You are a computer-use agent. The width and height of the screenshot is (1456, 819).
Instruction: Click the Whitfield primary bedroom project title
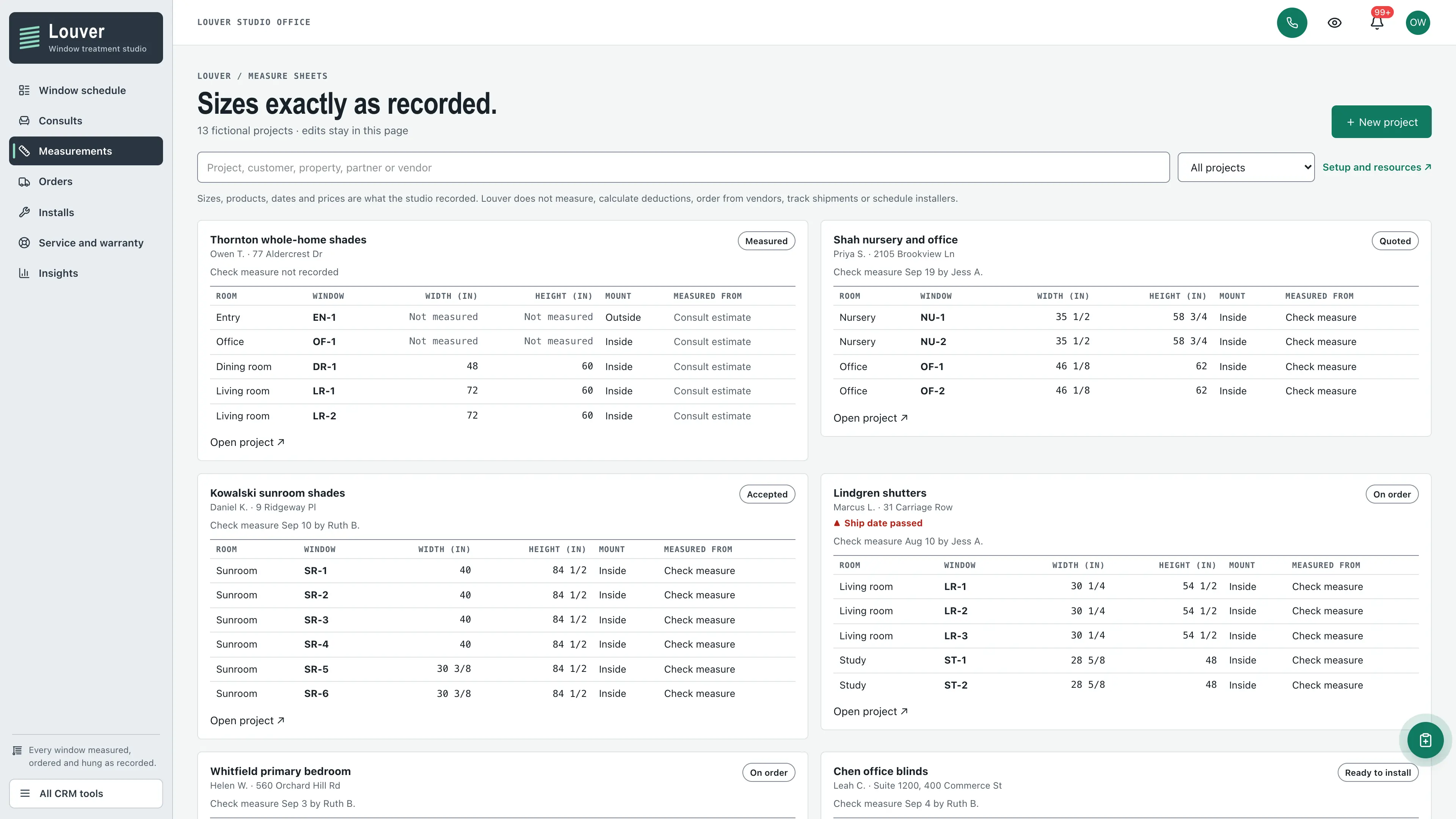point(280,772)
